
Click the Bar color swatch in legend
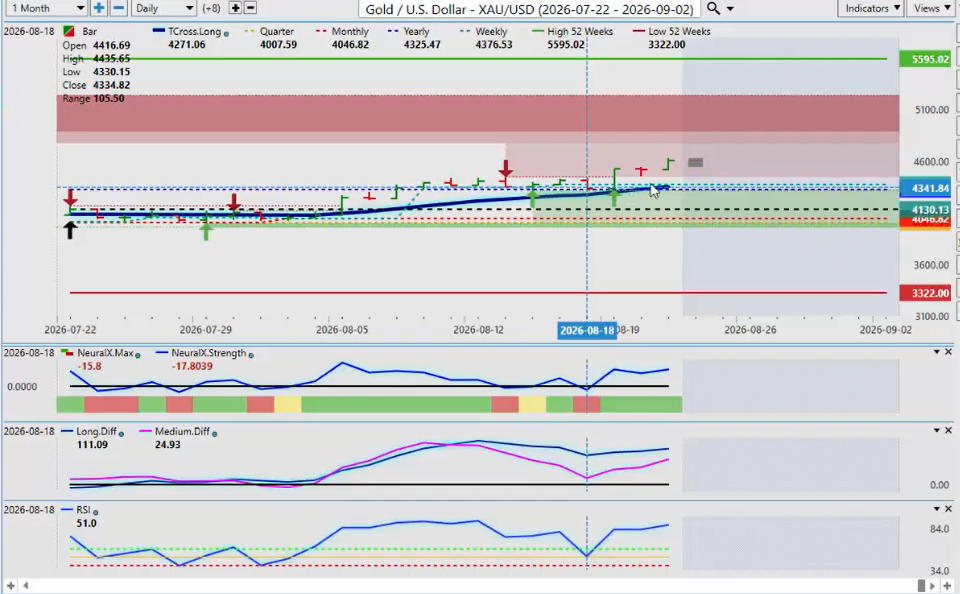pyautogui.click(x=69, y=31)
